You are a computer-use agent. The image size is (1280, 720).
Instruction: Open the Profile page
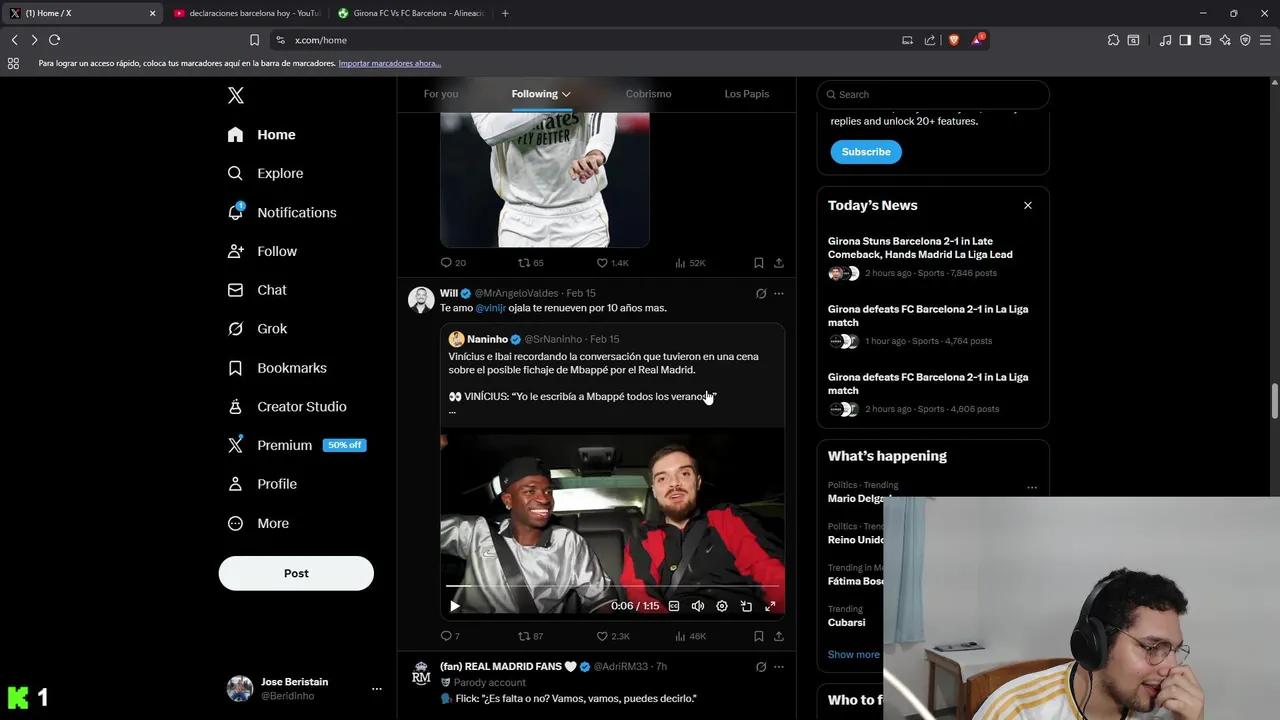[x=262, y=484]
